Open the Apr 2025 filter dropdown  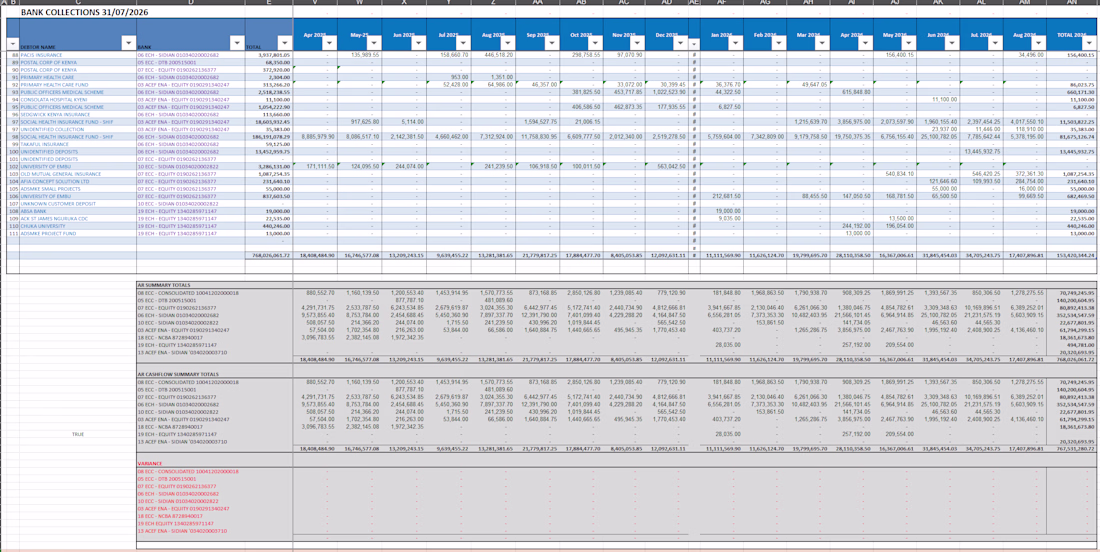[x=329, y=43]
